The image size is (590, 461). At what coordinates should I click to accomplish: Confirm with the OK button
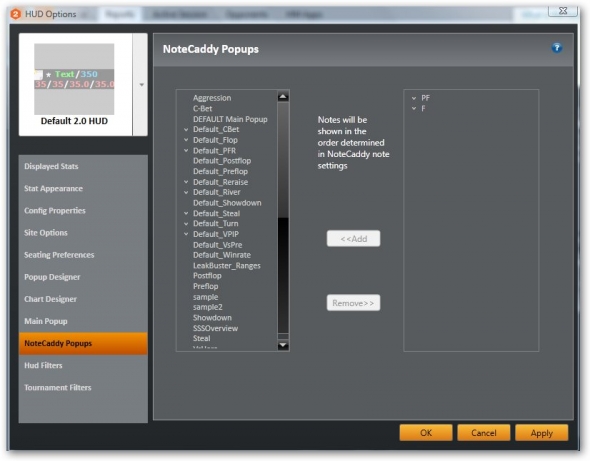click(x=426, y=433)
